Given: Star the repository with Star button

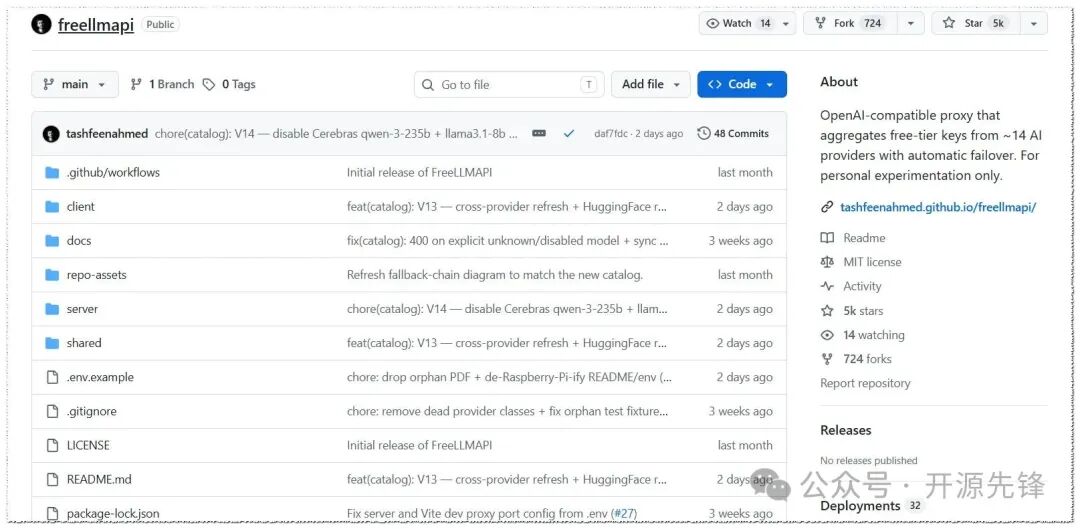Looking at the screenshot, I should tap(974, 23).
